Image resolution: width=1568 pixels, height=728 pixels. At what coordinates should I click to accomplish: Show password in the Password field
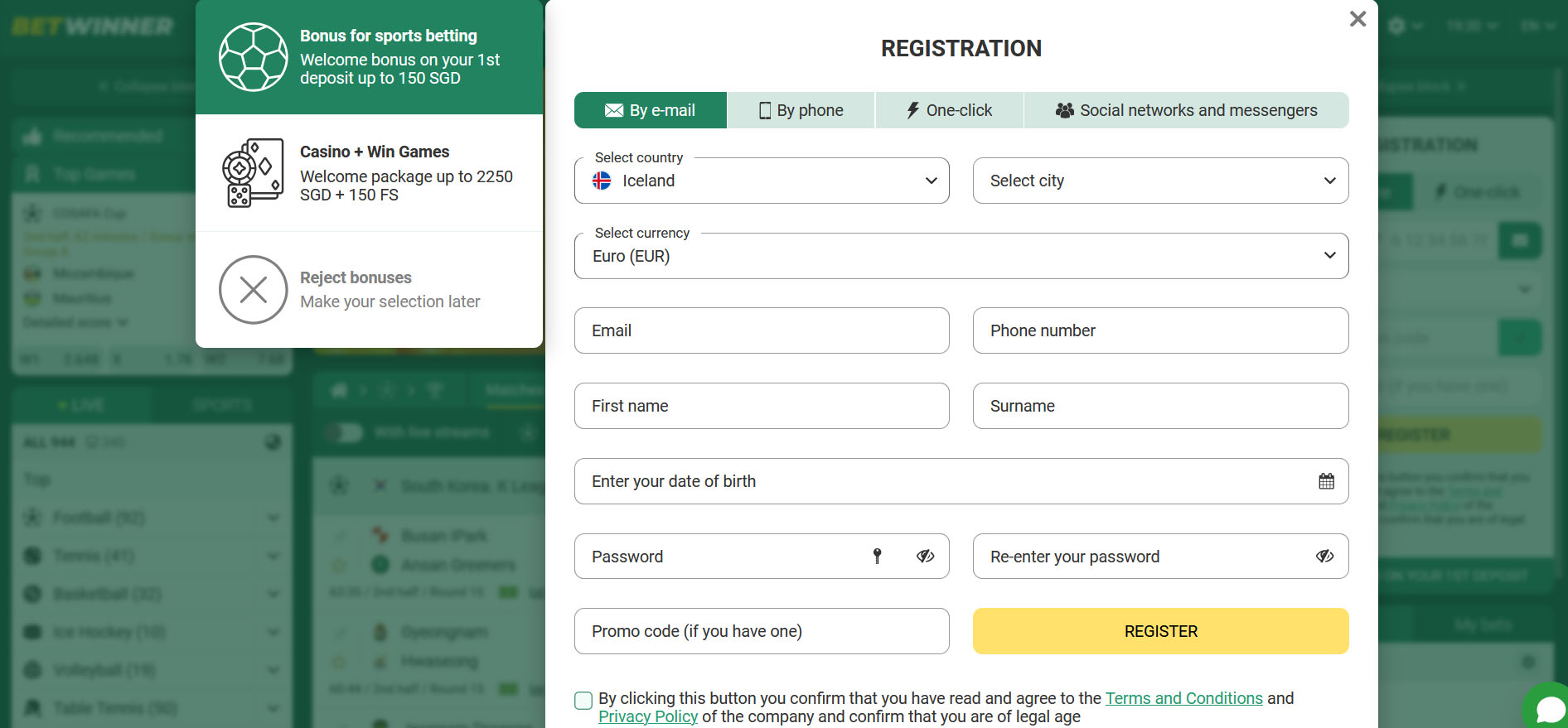click(x=925, y=556)
